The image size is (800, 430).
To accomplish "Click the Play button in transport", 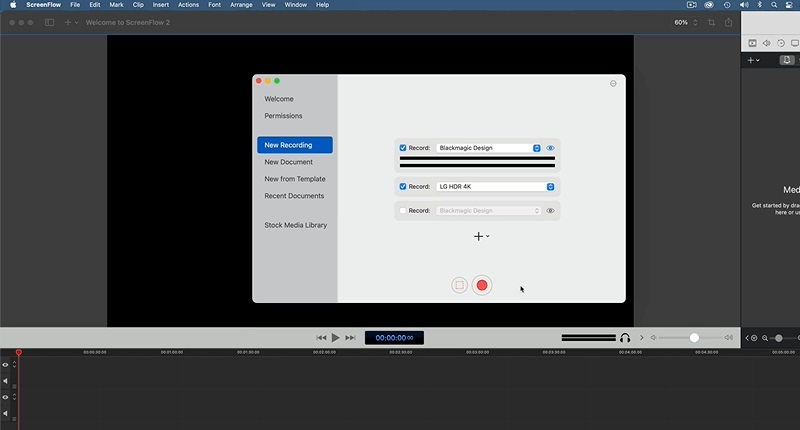I will (335, 338).
